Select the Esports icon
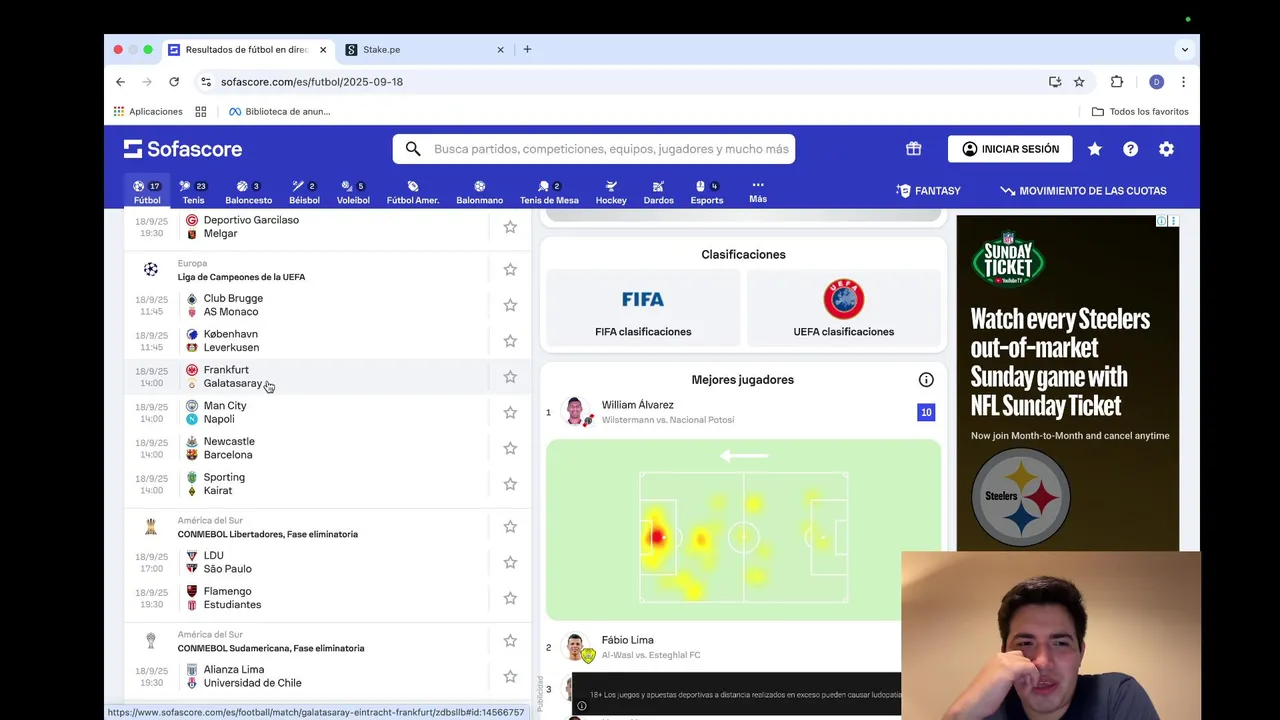Image resolution: width=1280 pixels, height=720 pixels. 706,192
